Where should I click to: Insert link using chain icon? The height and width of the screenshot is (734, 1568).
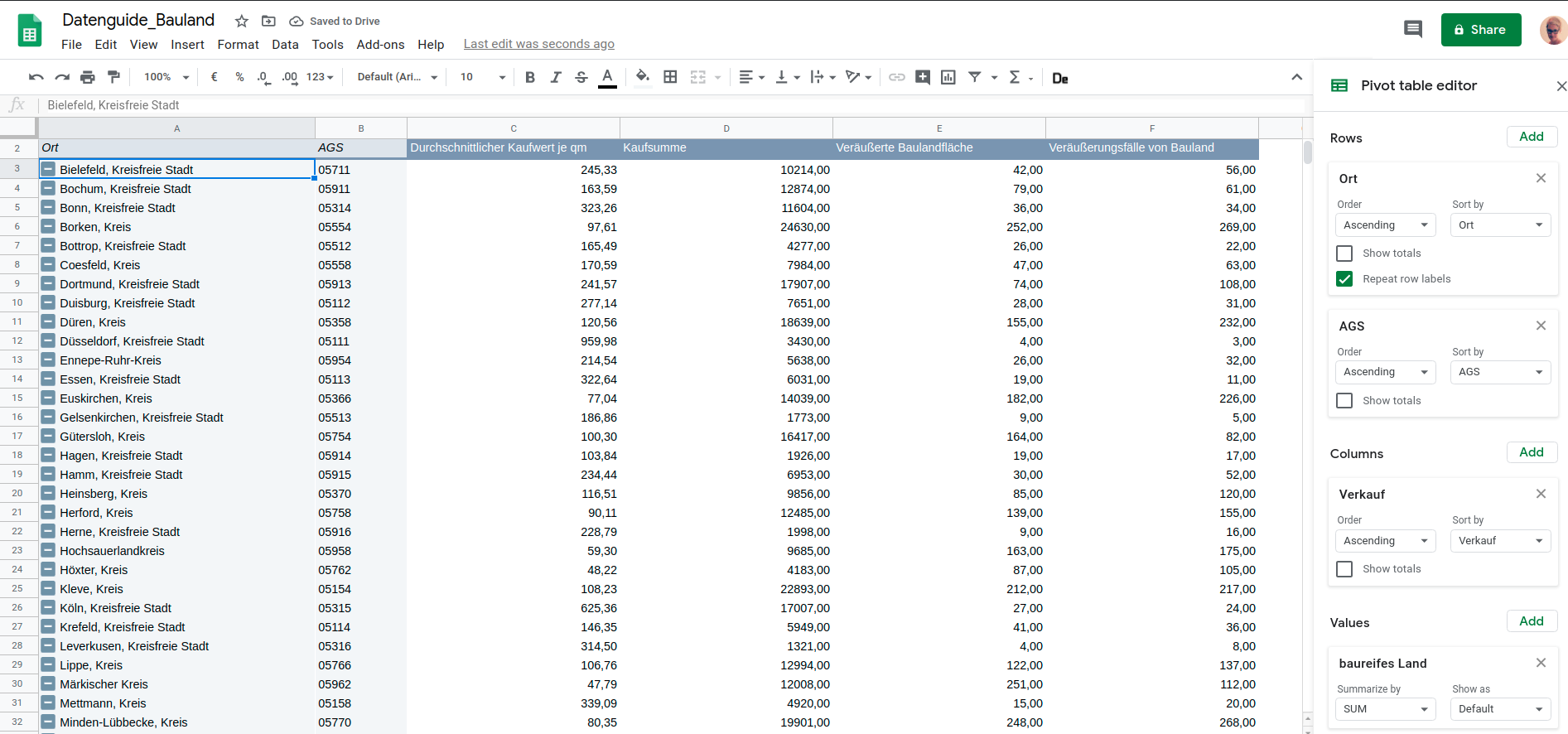pyautogui.click(x=896, y=77)
